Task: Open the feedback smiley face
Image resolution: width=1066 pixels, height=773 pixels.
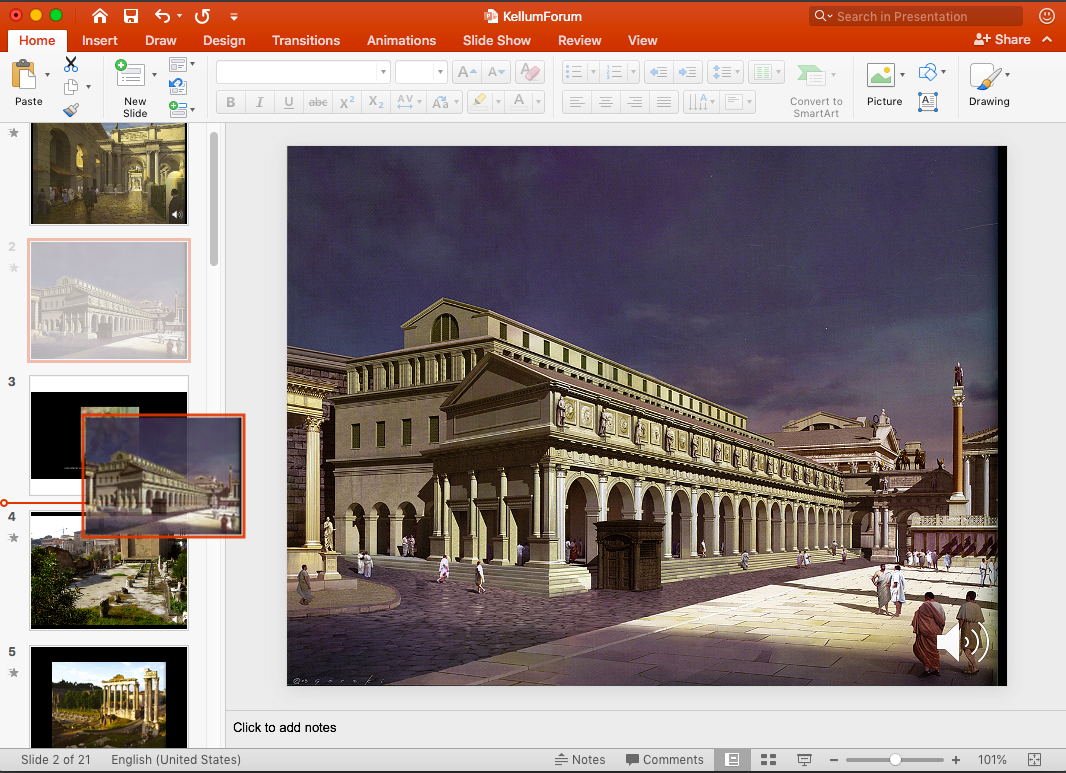Action: (x=1047, y=16)
